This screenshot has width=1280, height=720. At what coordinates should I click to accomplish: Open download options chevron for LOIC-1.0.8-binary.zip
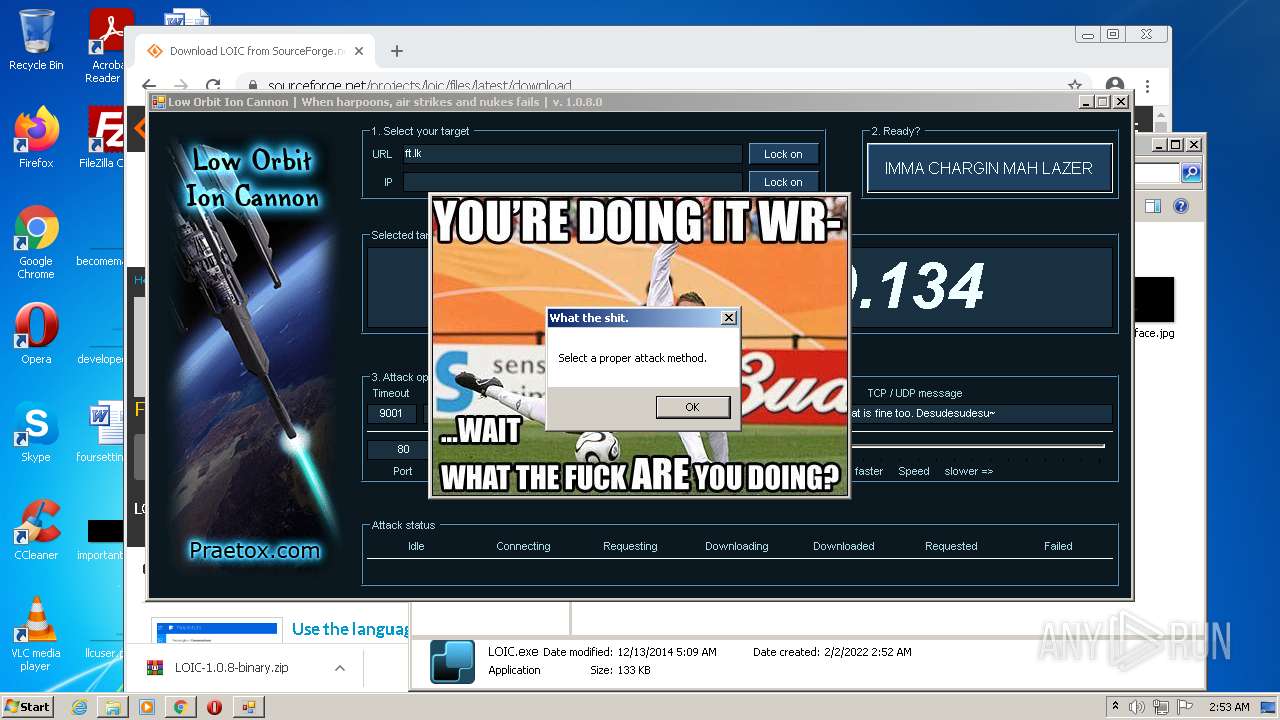pos(340,668)
